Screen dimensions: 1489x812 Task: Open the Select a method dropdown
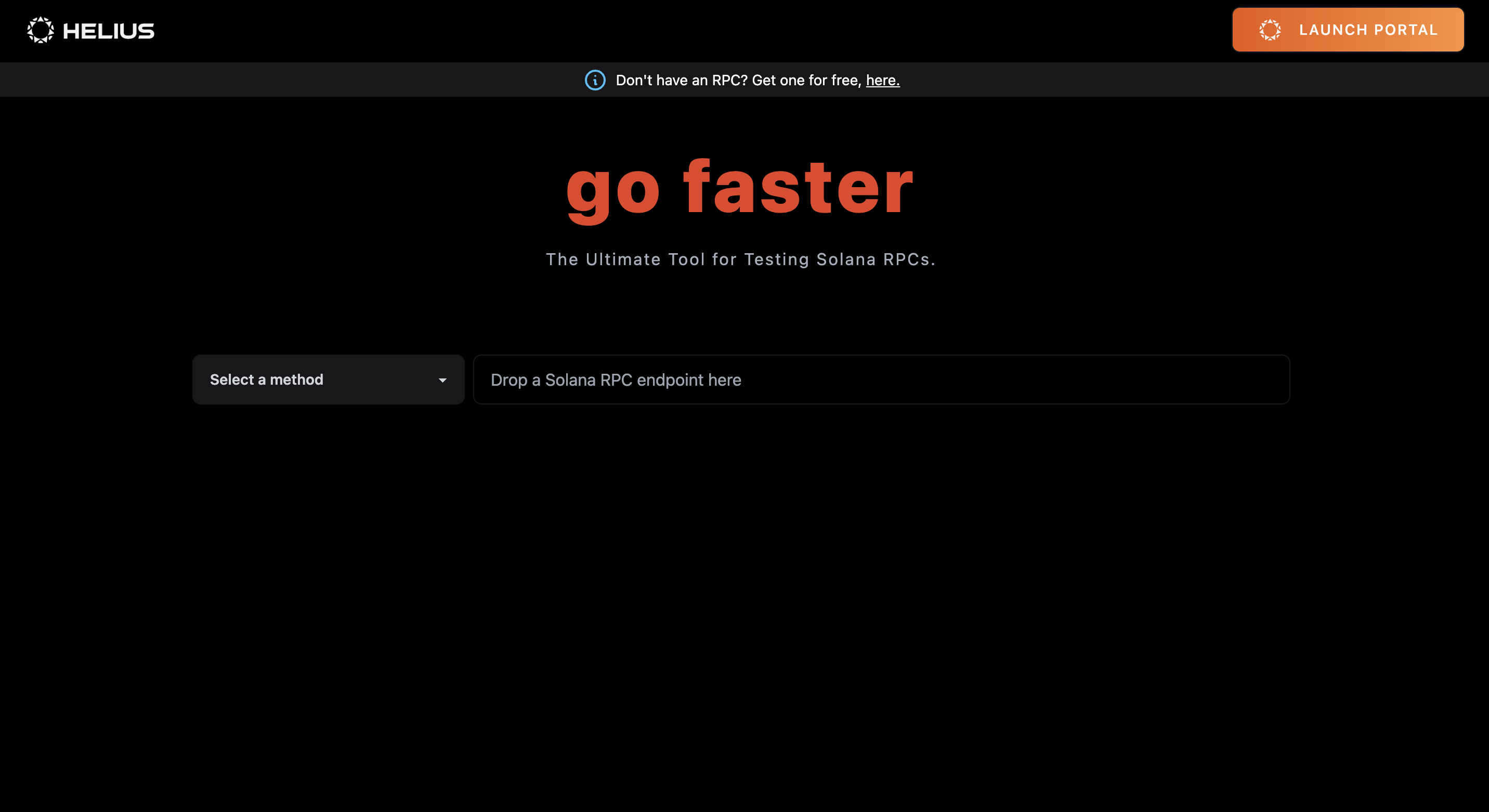click(x=328, y=379)
